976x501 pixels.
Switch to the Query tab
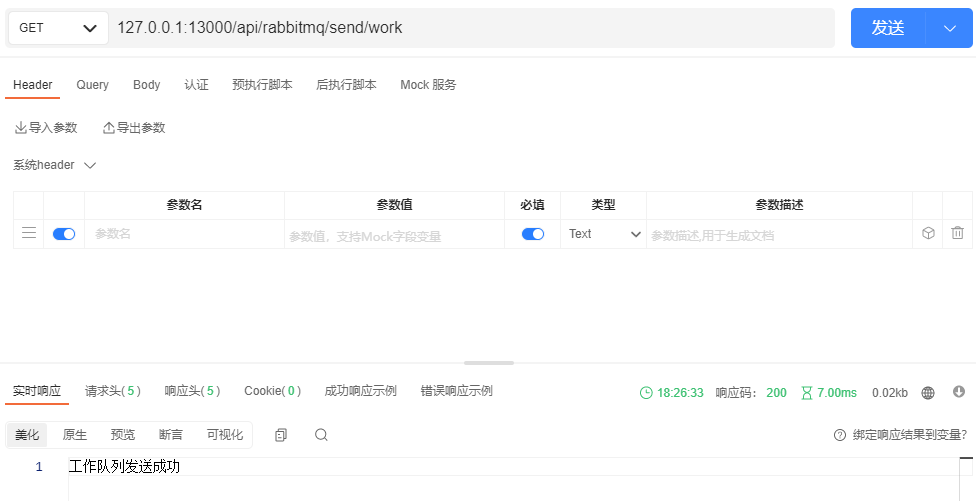[92, 85]
